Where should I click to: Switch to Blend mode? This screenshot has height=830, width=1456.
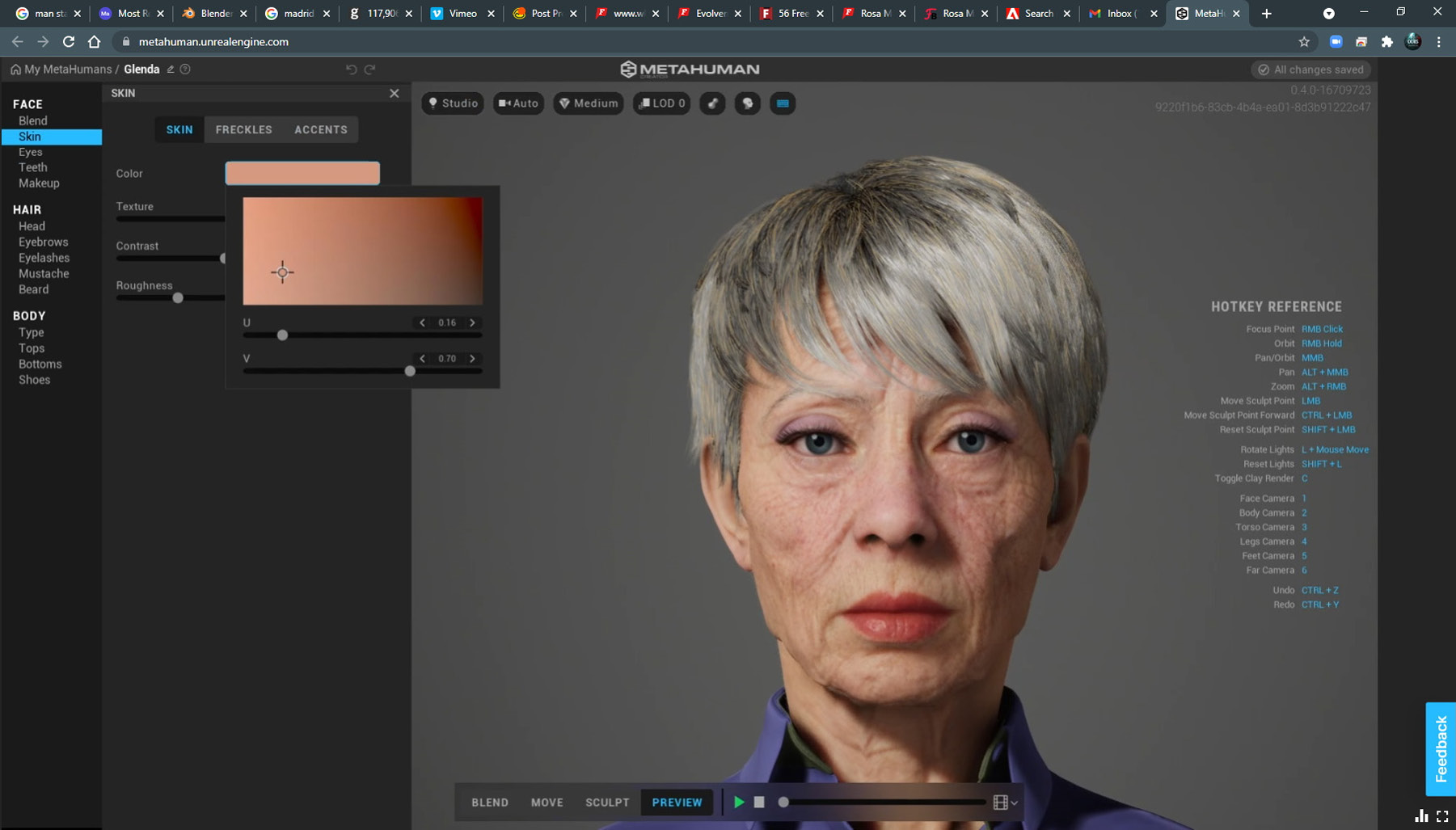[x=490, y=803]
